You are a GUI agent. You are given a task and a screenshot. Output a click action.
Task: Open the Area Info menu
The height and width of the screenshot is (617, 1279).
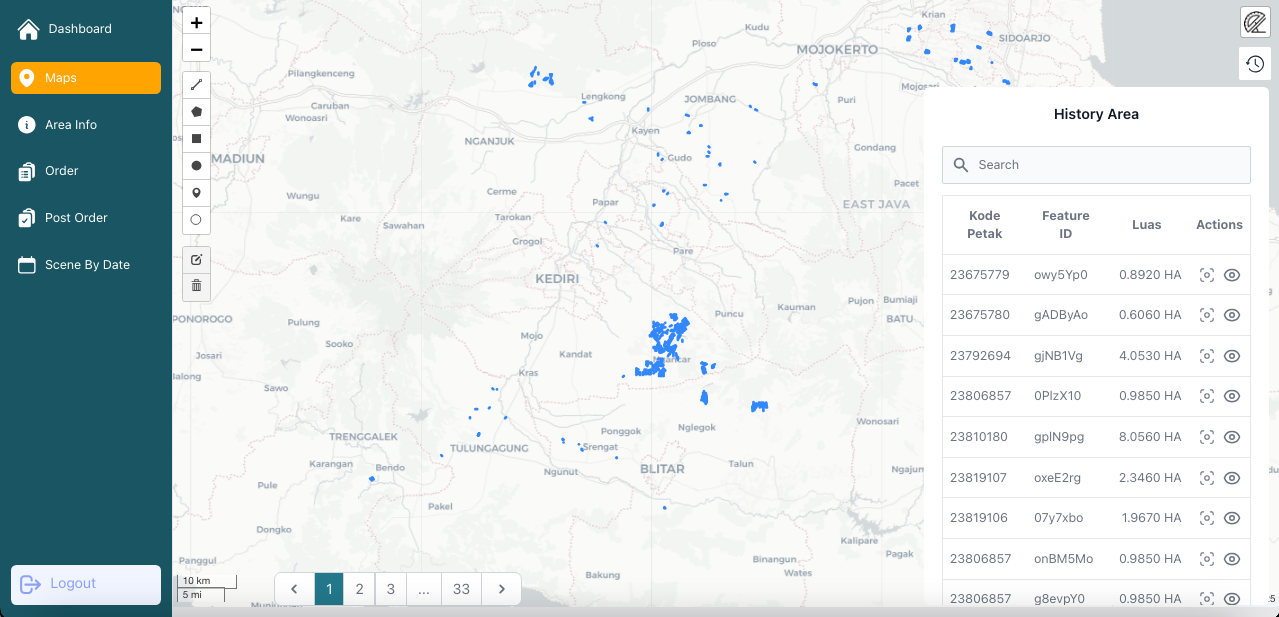(71, 125)
